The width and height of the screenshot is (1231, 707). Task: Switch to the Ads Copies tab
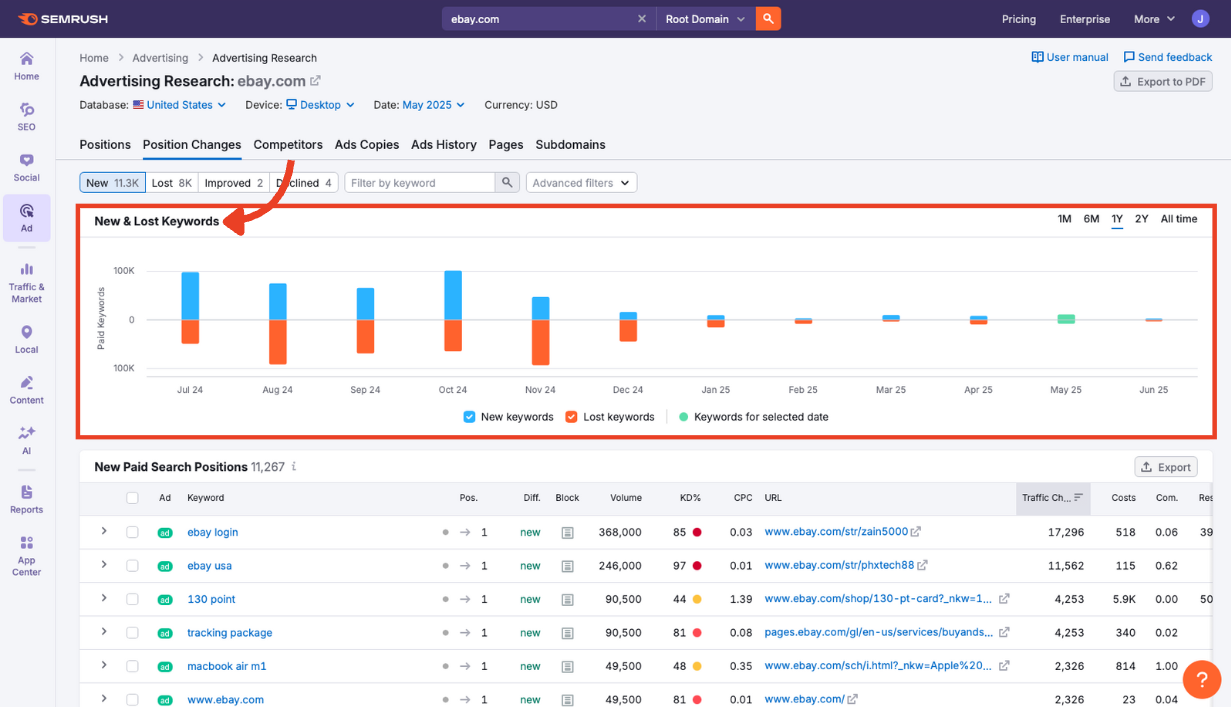pyautogui.click(x=367, y=145)
